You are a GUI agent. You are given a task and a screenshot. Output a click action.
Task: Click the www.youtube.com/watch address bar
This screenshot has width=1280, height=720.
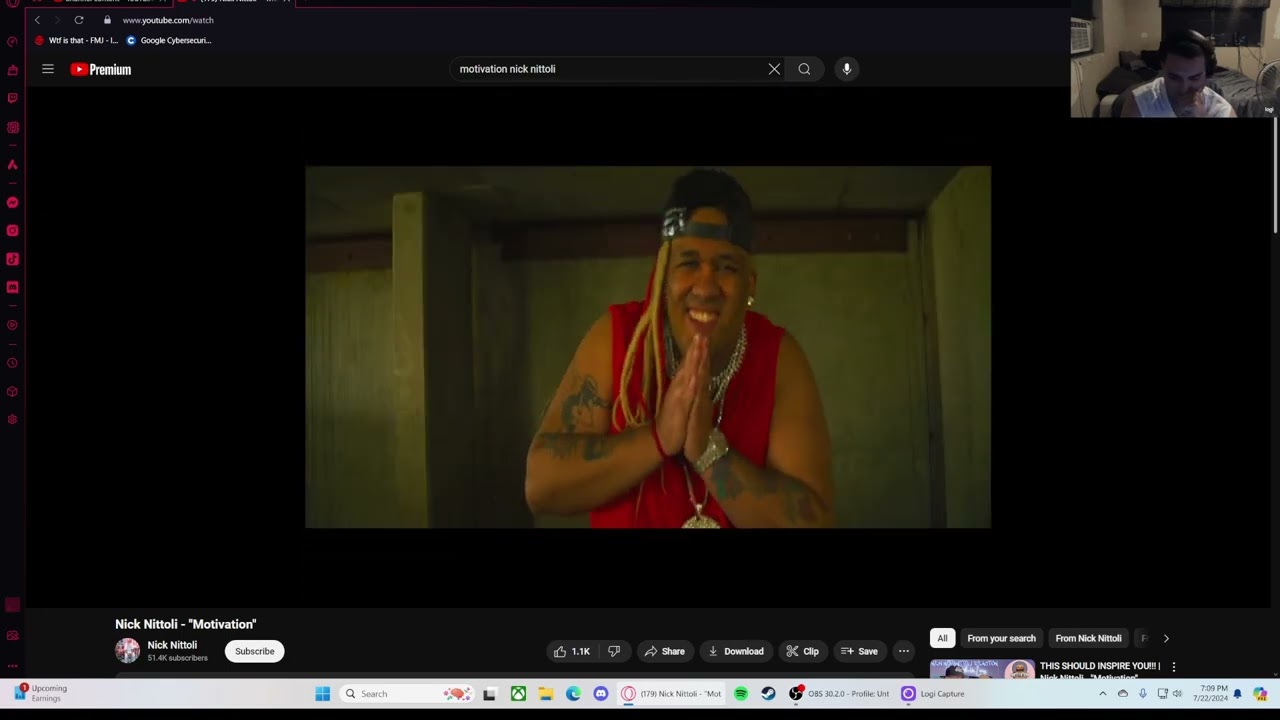pos(168,20)
